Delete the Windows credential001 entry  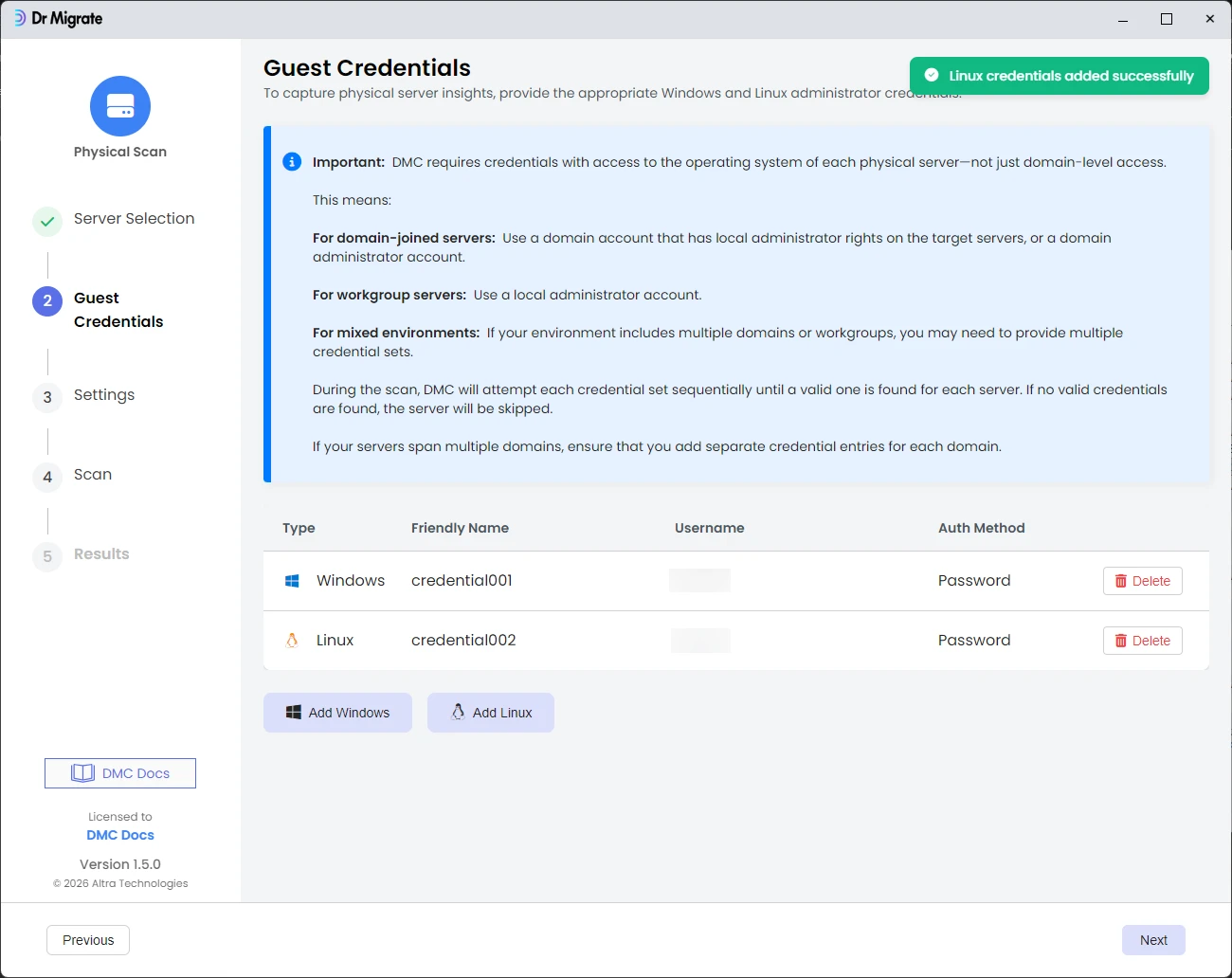click(x=1143, y=581)
